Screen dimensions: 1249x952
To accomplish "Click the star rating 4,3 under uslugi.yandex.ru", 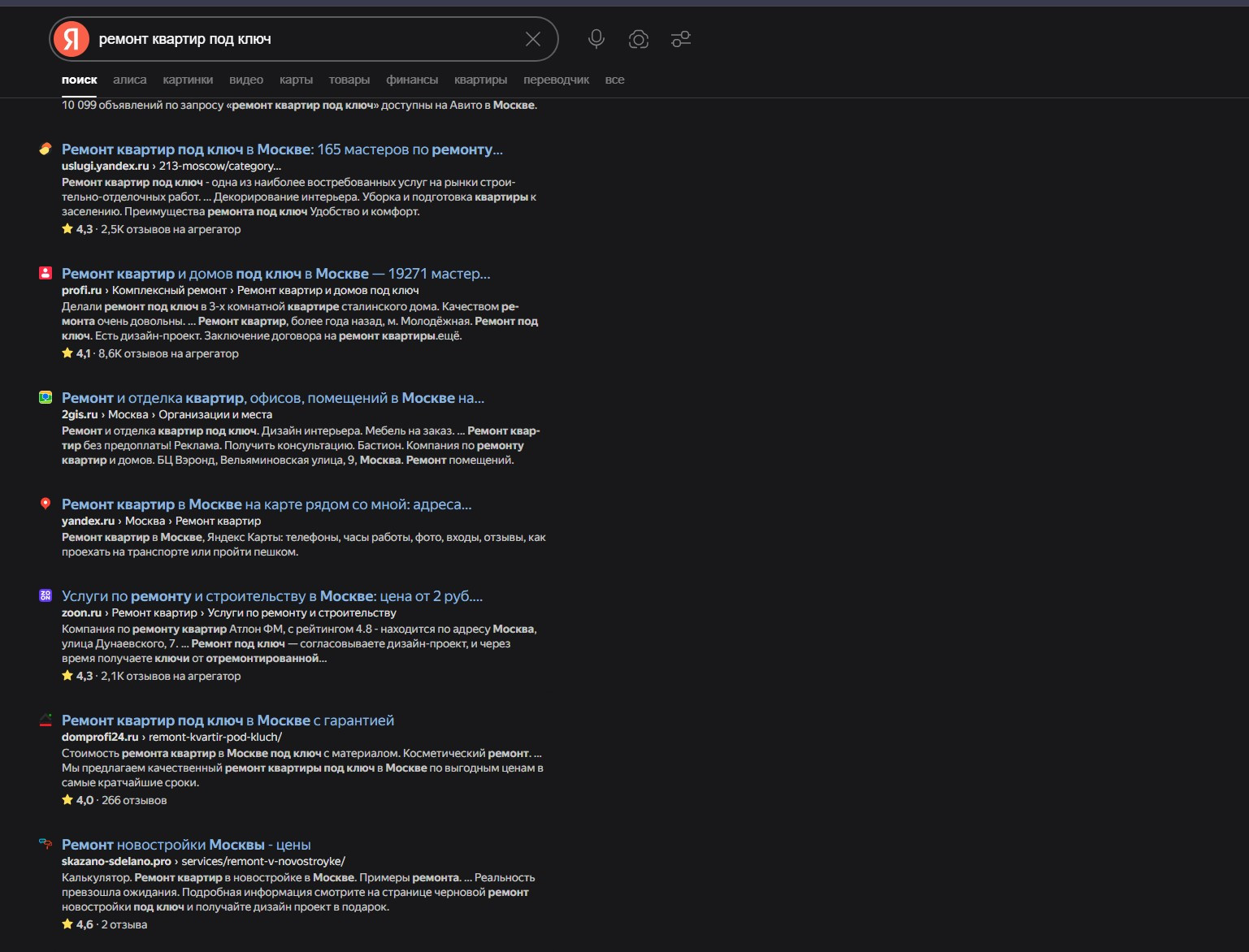I will click(x=77, y=229).
